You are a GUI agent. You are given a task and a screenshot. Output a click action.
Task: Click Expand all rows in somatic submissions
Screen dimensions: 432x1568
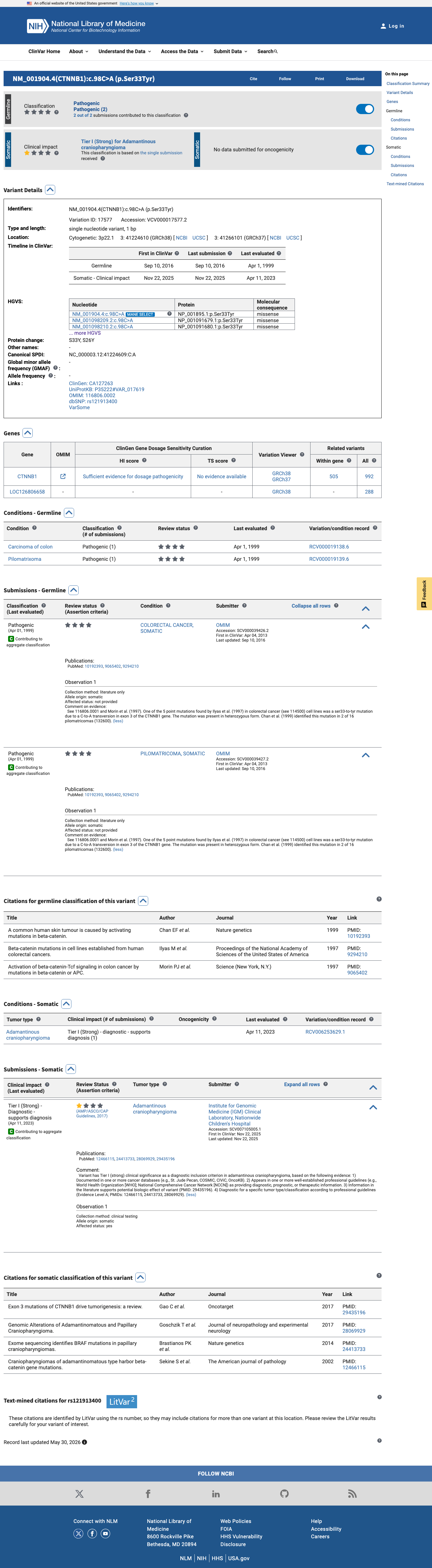pyautogui.click(x=302, y=1085)
